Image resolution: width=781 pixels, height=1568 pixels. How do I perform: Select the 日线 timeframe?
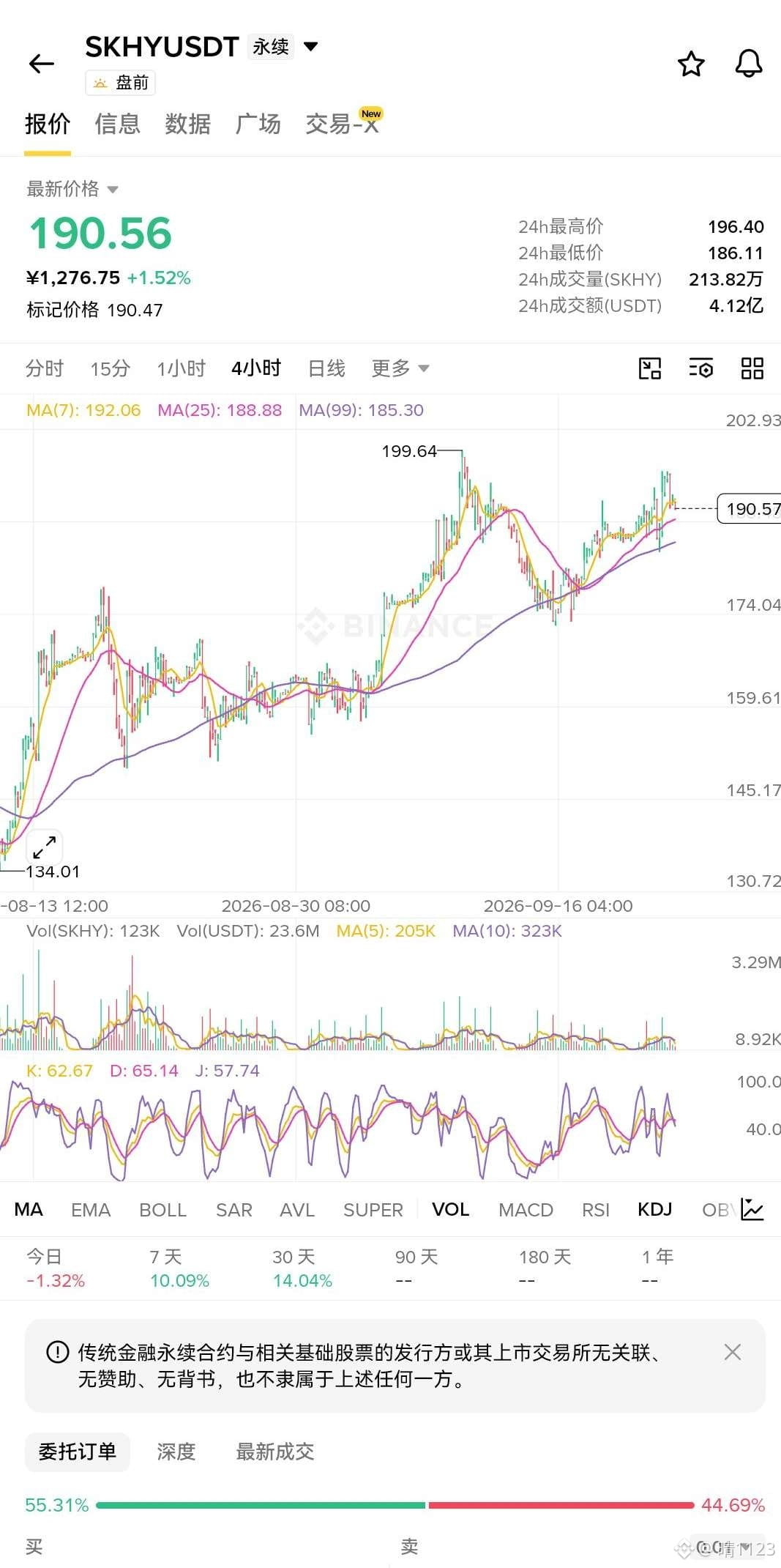point(326,368)
